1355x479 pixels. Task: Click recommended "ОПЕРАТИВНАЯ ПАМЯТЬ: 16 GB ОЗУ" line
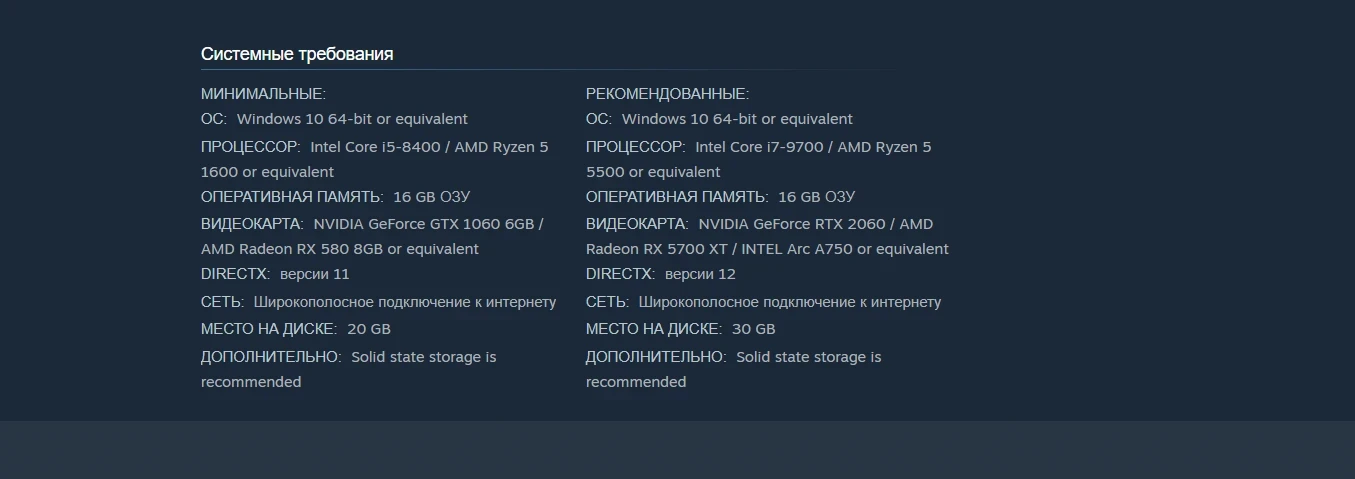coord(720,197)
